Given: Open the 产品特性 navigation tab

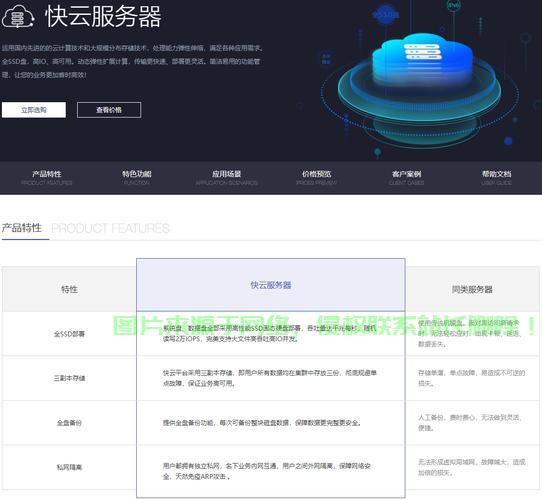Looking at the screenshot, I should 47,177.
